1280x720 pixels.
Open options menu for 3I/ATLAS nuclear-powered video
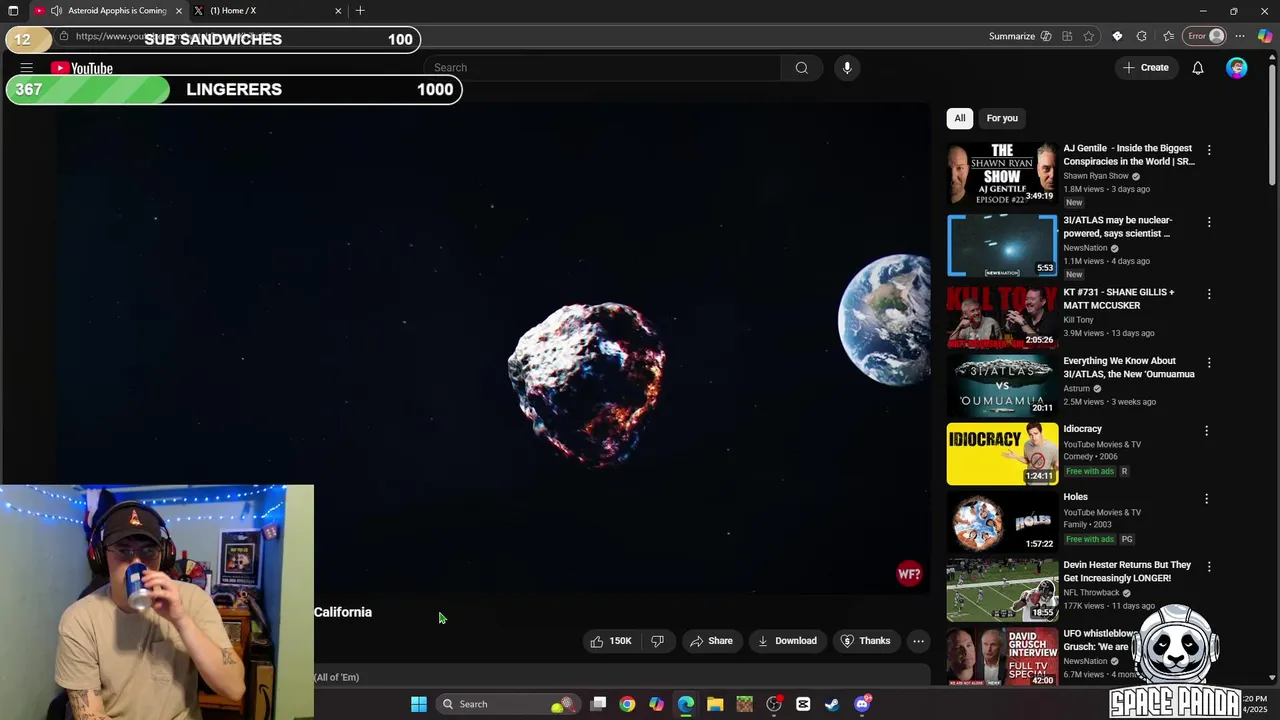coord(1209,222)
